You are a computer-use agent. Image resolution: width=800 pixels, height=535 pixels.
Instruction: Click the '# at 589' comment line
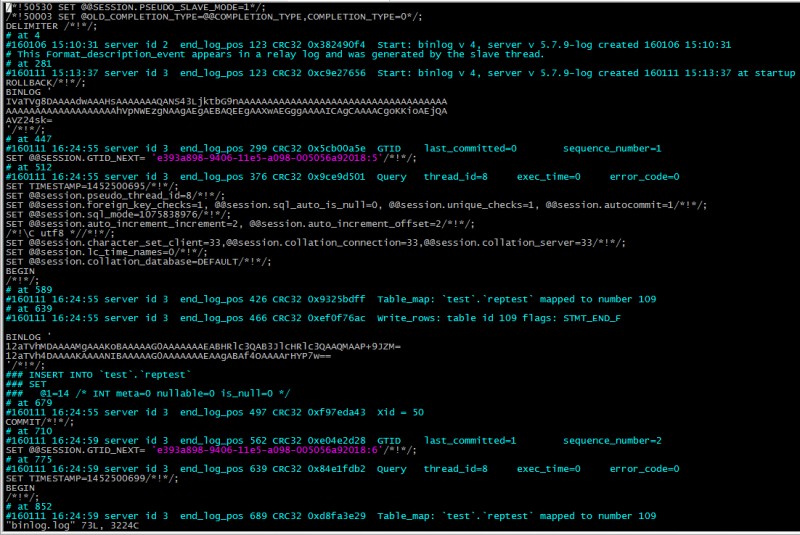[x=29, y=290]
